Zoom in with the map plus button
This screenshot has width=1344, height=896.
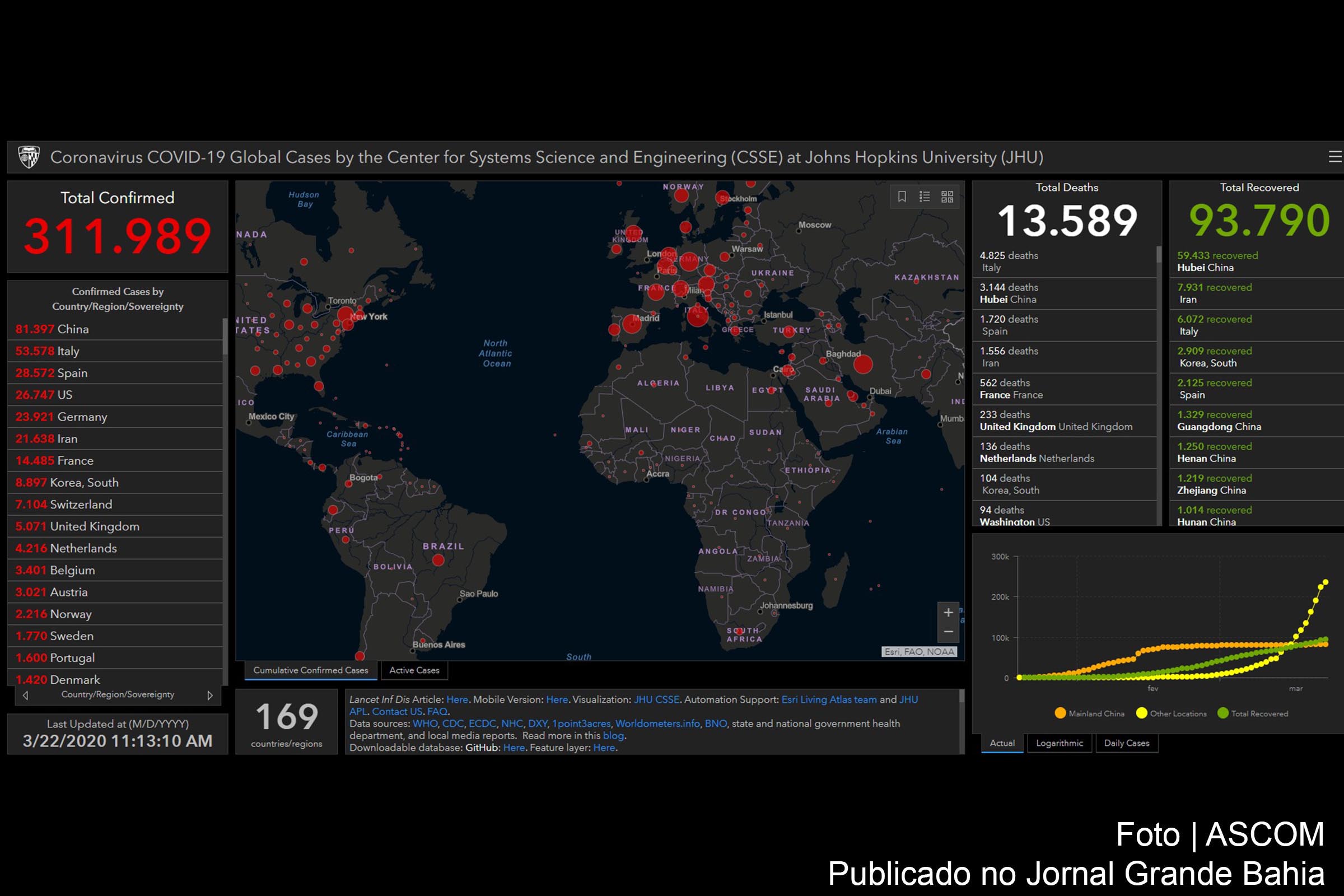[948, 613]
